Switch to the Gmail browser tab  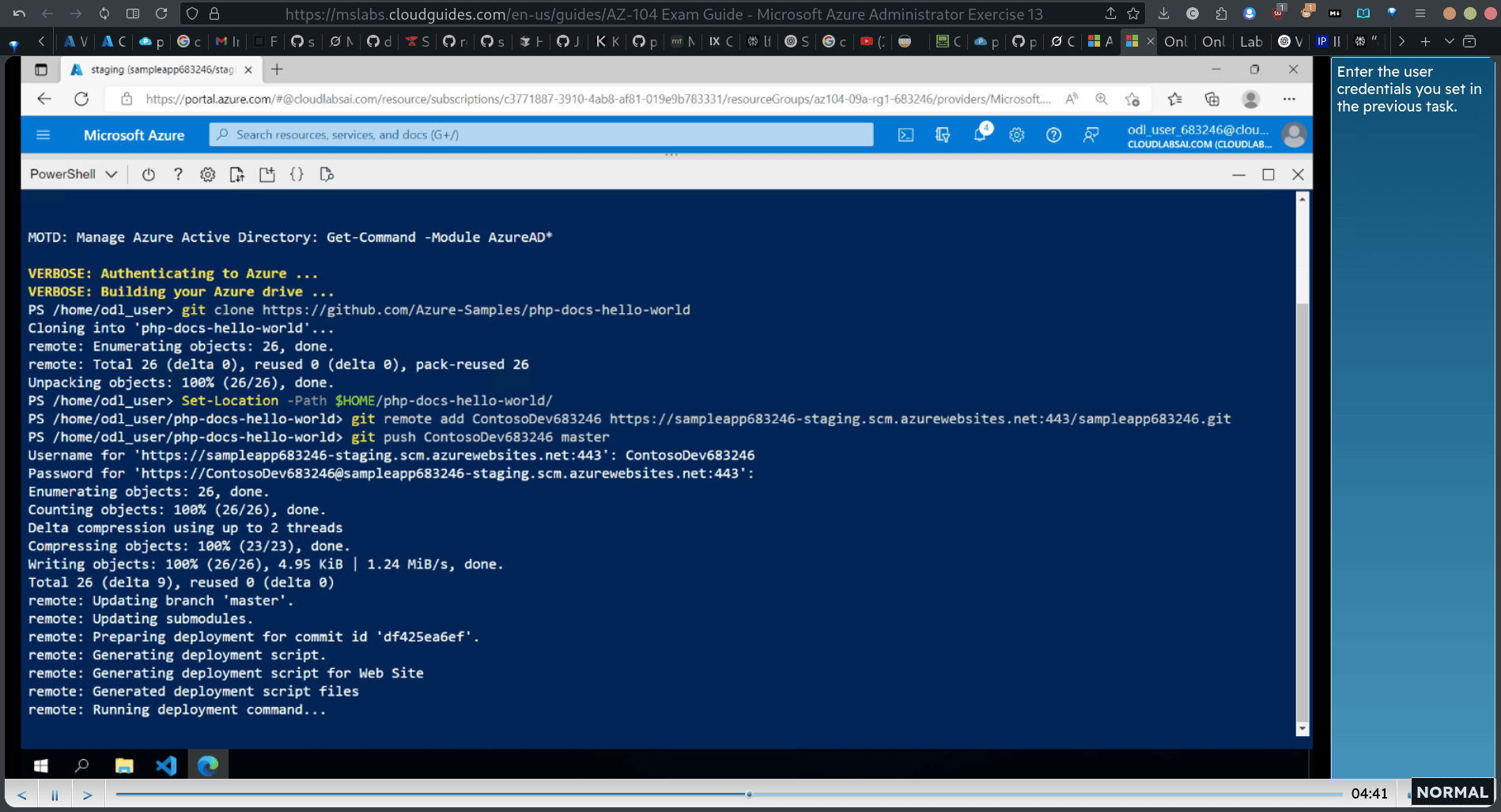coord(228,41)
